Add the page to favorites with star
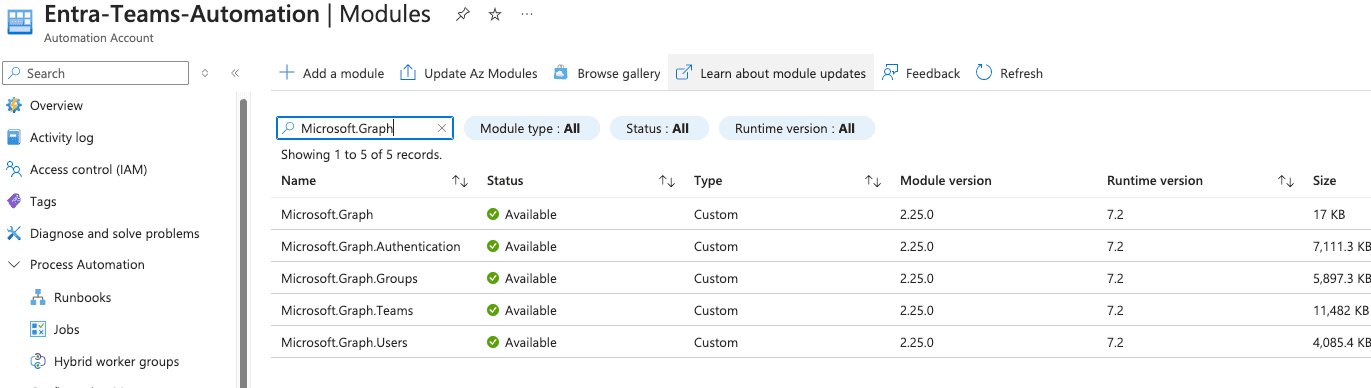Image resolution: width=1371 pixels, height=388 pixels. [495, 15]
